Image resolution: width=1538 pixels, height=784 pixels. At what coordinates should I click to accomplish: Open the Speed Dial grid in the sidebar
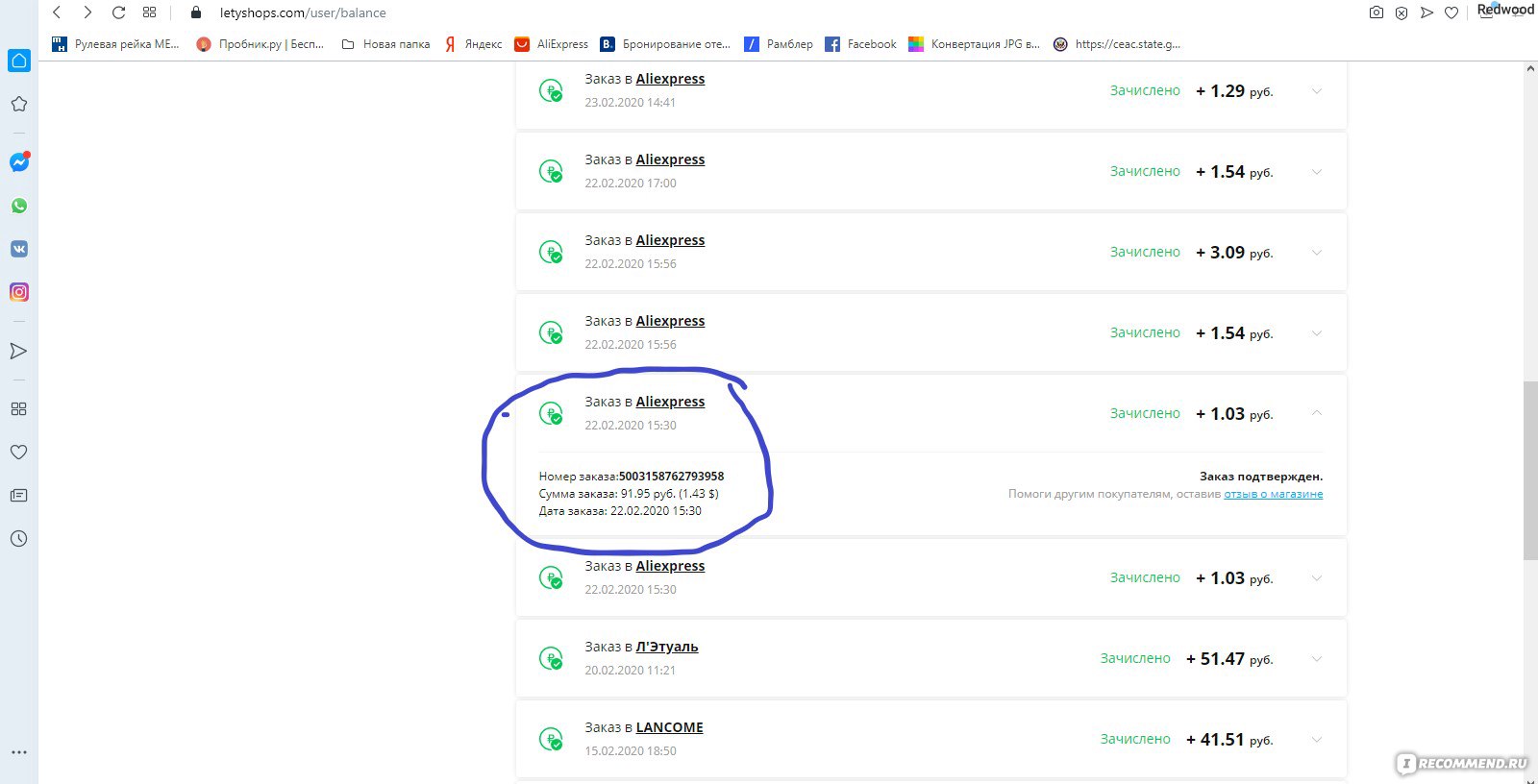tap(18, 408)
